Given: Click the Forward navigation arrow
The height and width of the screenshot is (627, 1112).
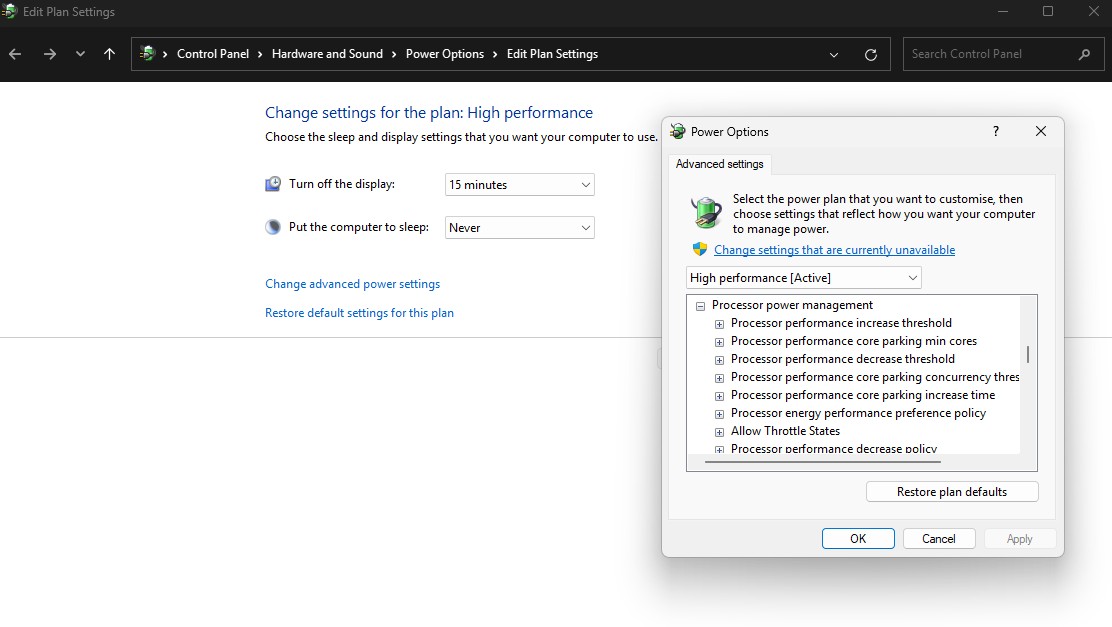Looking at the screenshot, I should (49, 54).
